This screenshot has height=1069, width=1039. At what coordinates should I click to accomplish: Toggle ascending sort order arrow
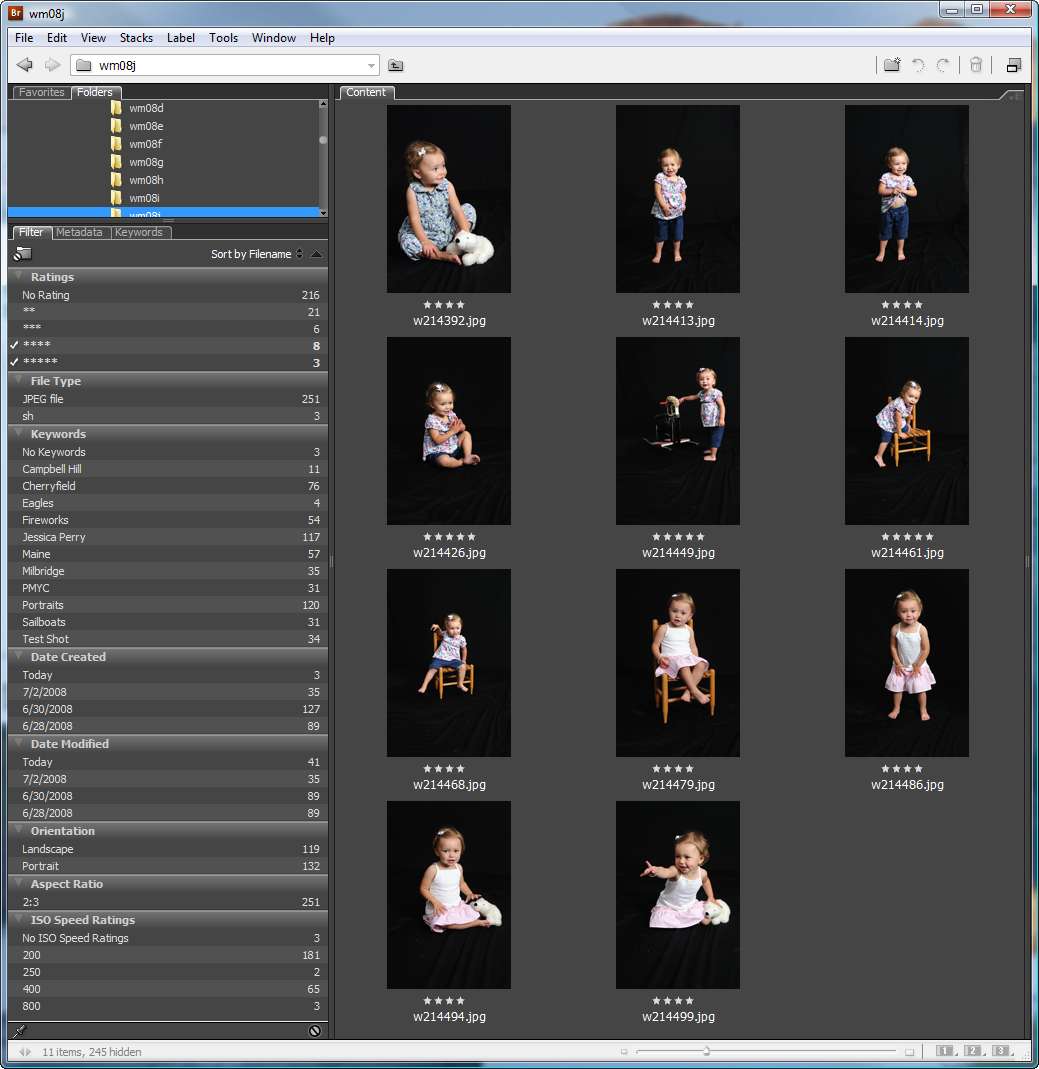coord(316,254)
